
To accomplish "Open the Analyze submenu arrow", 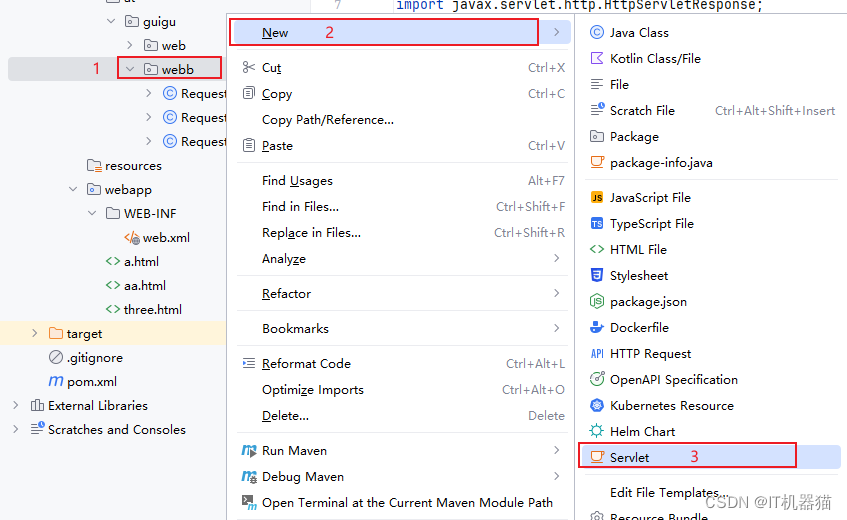I will (x=556, y=259).
